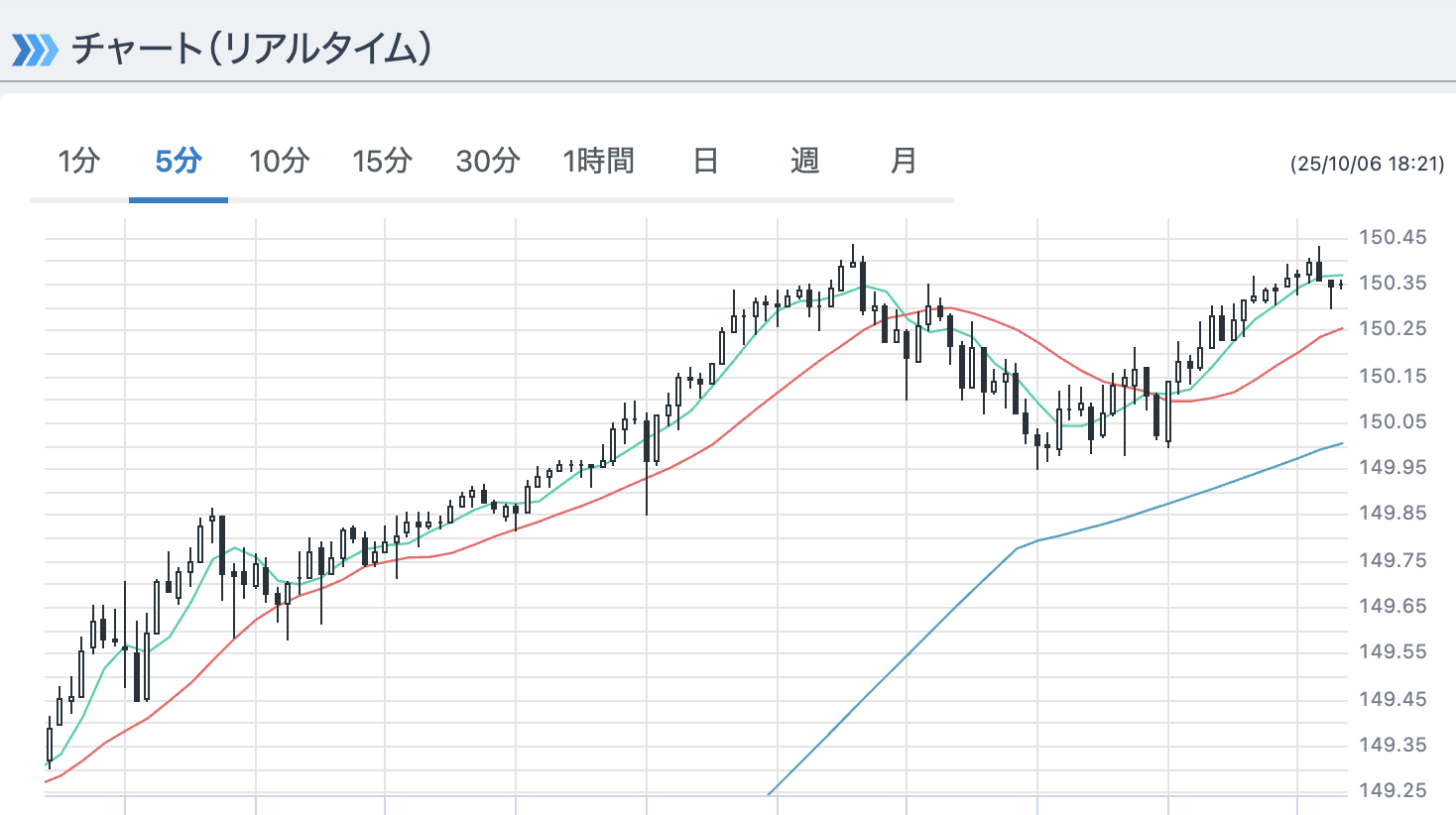
Task: Click the 150.45 price axis label
Action: tap(1393, 237)
